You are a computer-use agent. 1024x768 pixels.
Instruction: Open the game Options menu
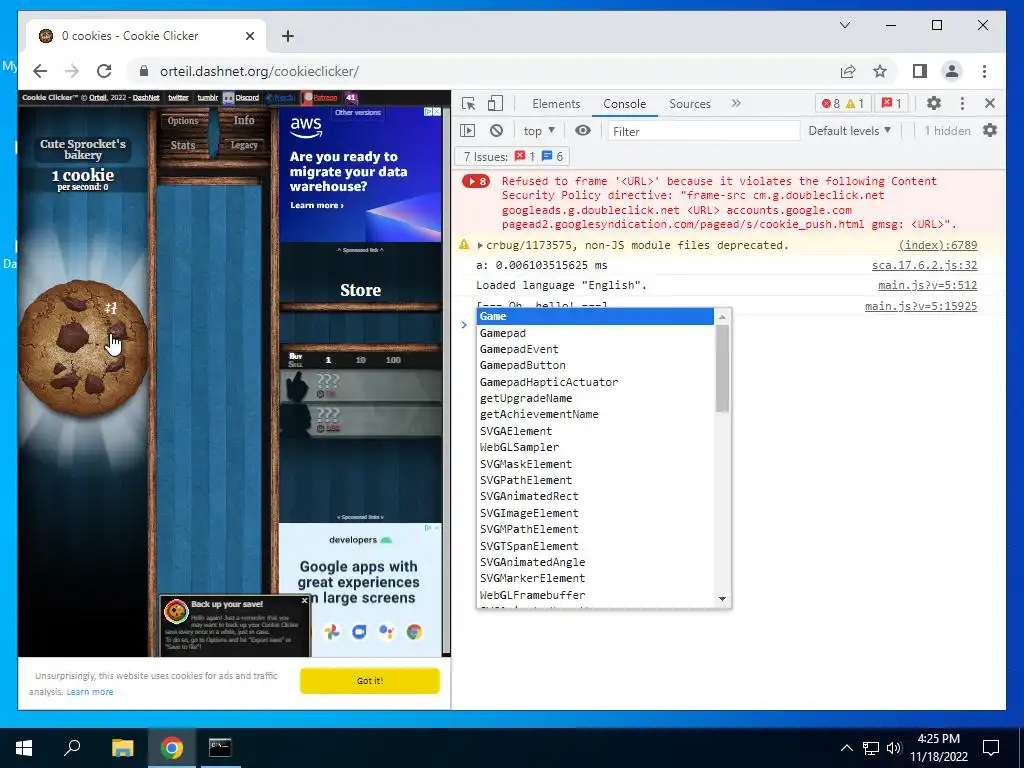pyautogui.click(x=183, y=121)
